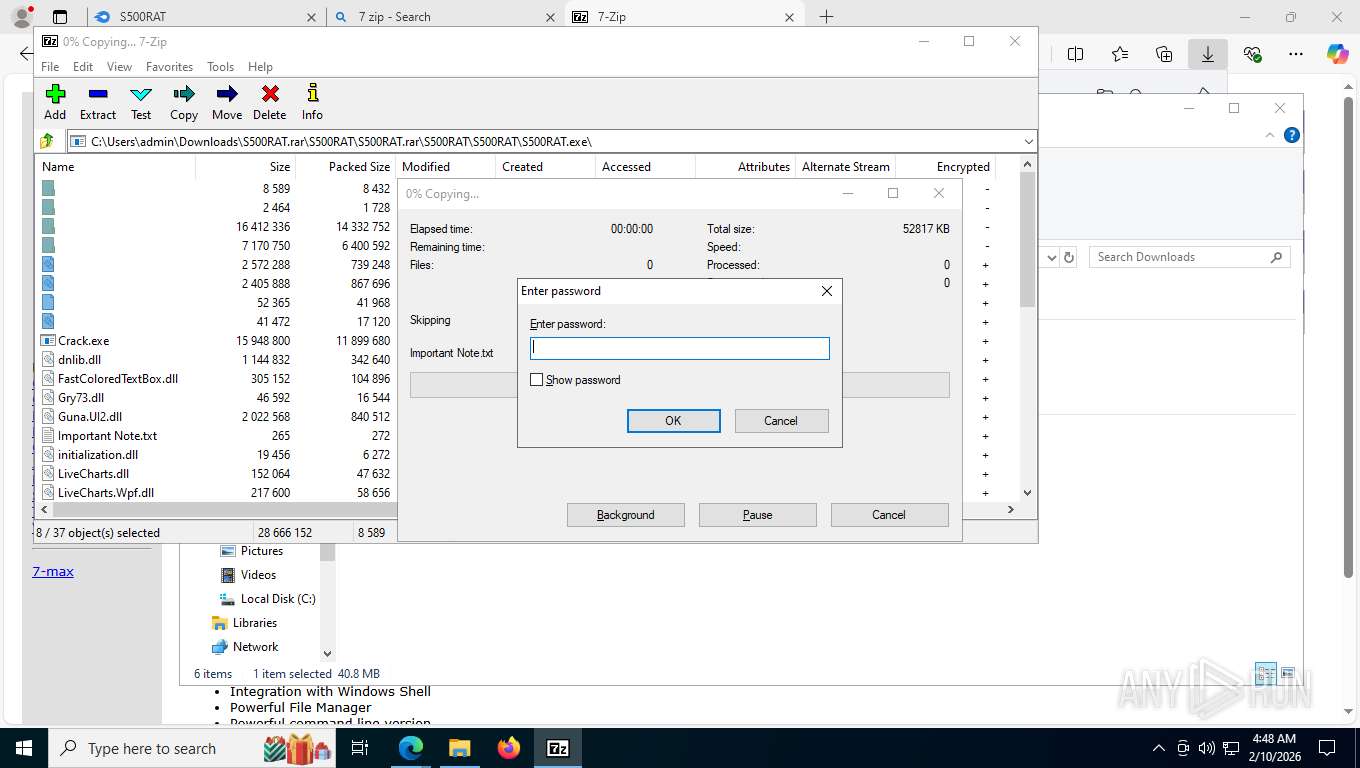Open the Tools menu in 7-Zip
Image resolution: width=1360 pixels, height=768 pixels.
coord(220,67)
